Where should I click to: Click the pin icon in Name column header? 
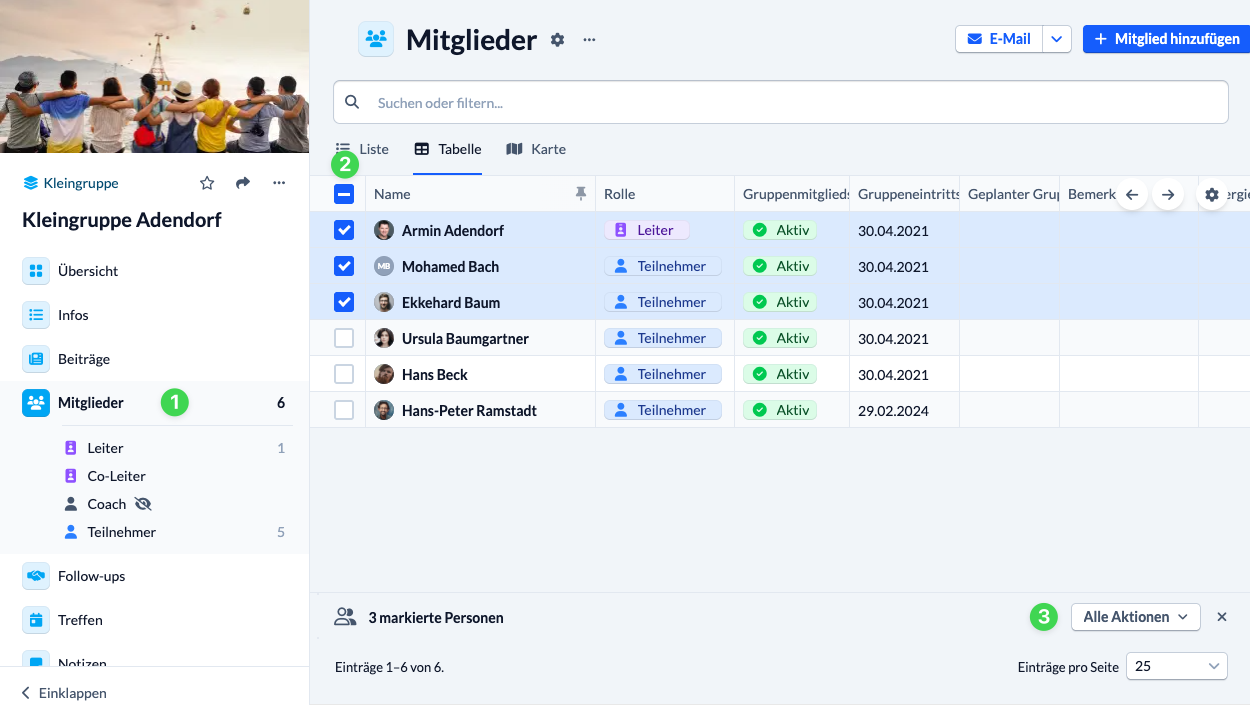pyautogui.click(x=581, y=194)
